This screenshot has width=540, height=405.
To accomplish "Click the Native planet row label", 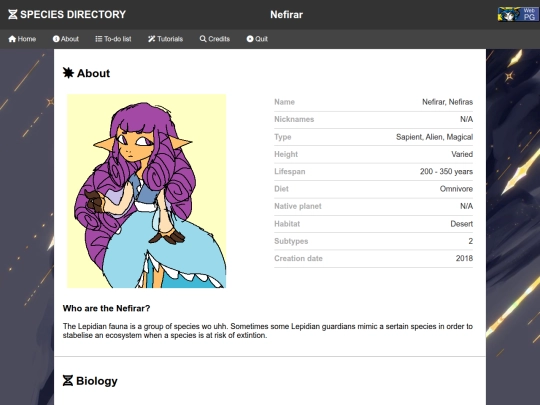I will 298,206.
